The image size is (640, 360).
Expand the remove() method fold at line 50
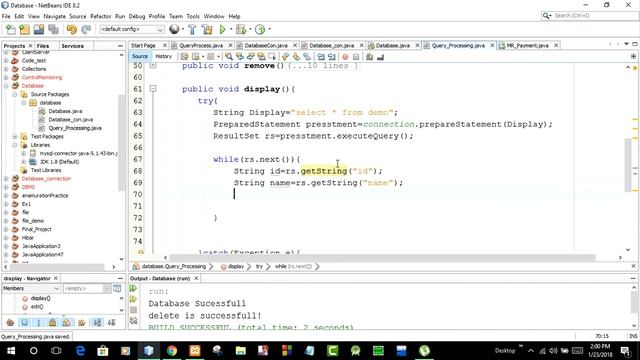[153, 65]
